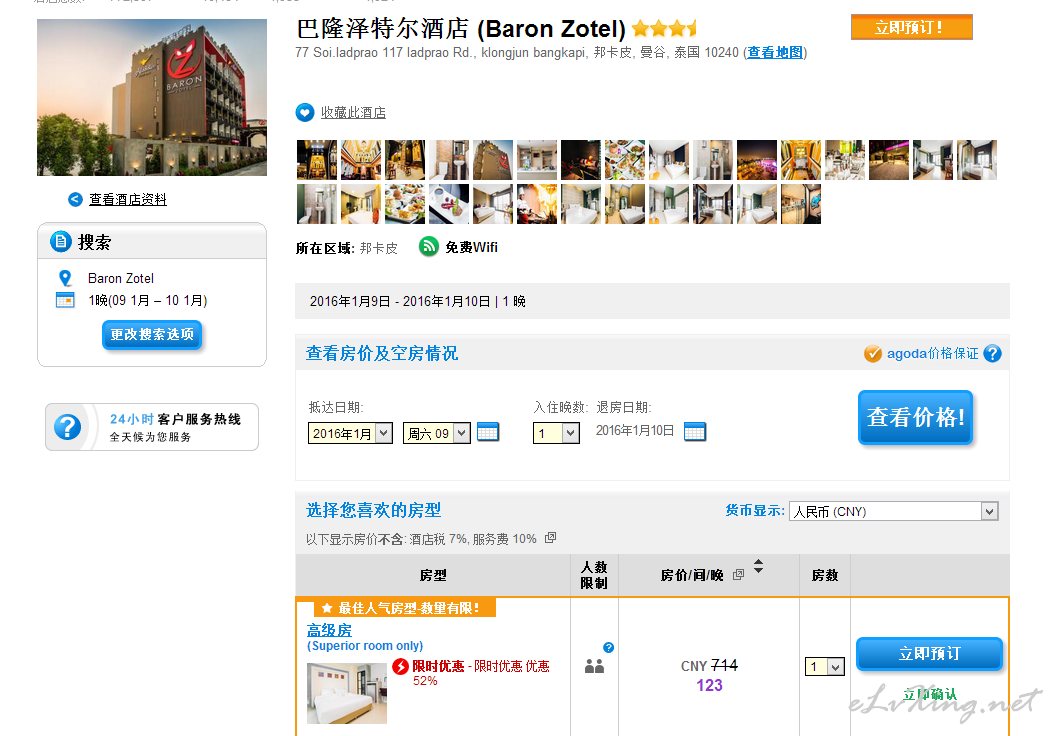The image size is (1053, 736).
Task: Open the checkout date calendar icon
Action: (695, 431)
